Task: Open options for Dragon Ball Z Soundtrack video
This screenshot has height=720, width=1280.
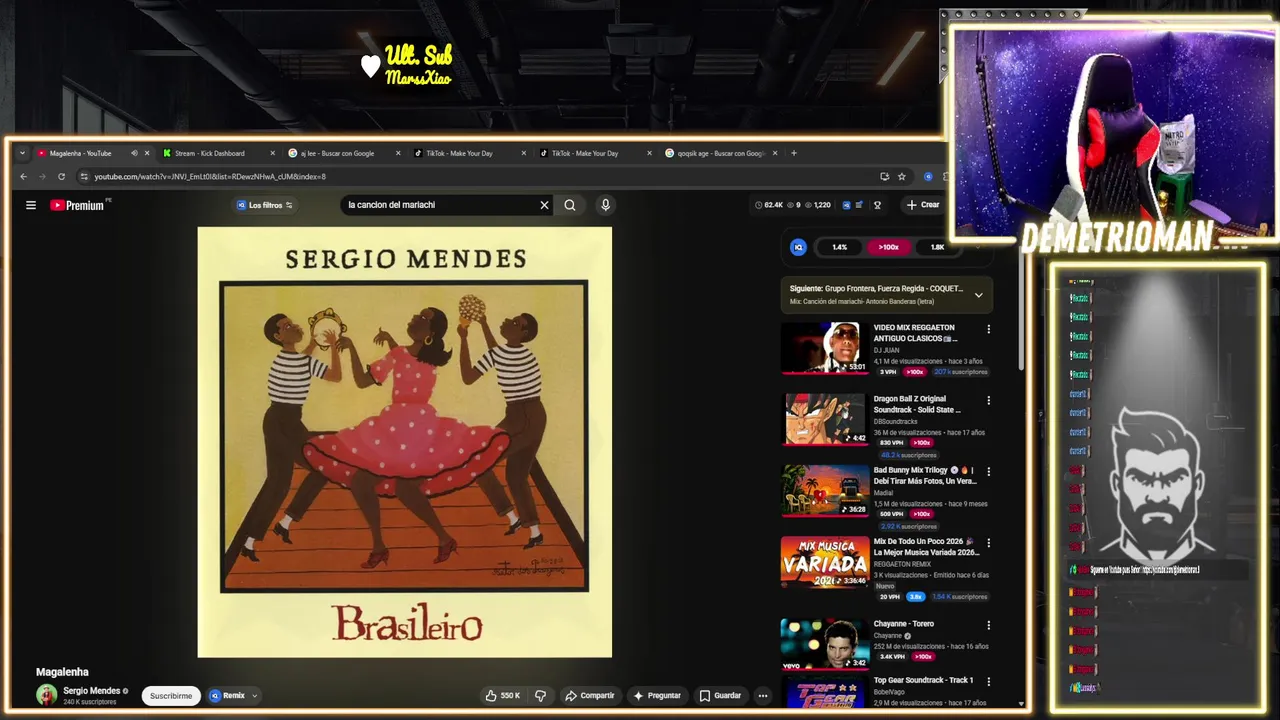Action: point(989,400)
